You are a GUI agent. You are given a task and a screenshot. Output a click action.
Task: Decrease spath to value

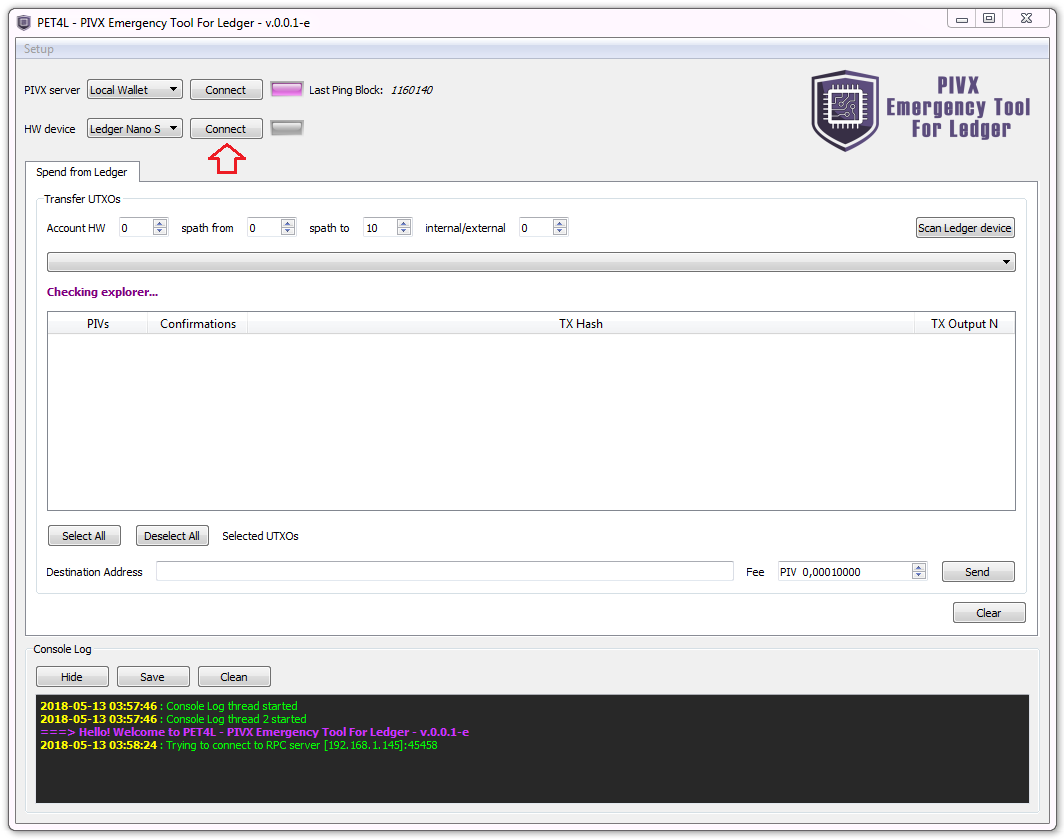404,231
